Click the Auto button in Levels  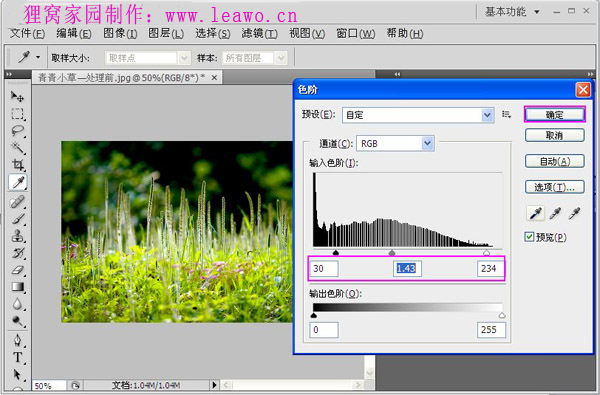[554, 161]
